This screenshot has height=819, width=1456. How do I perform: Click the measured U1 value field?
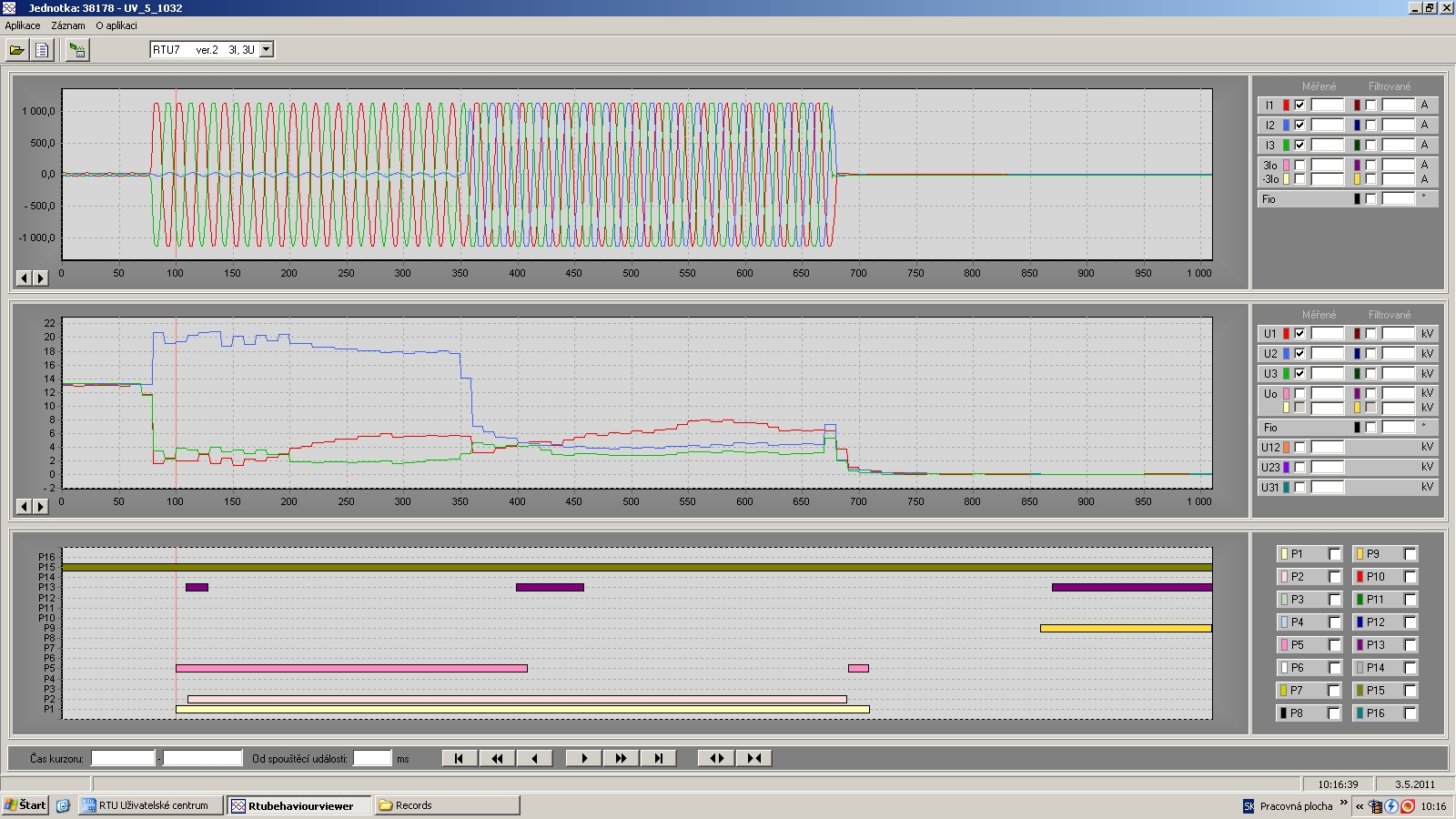tap(1327, 334)
